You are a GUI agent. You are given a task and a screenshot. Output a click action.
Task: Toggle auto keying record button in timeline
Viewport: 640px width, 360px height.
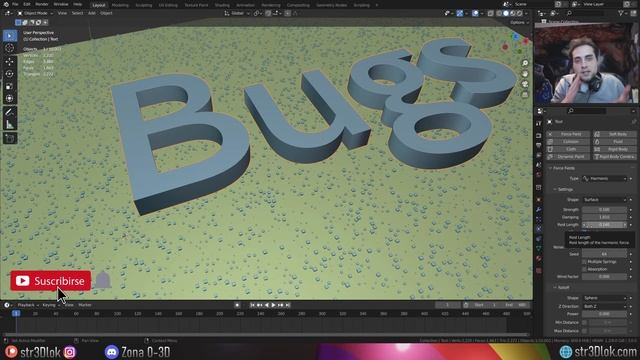pyautogui.click(x=237, y=305)
